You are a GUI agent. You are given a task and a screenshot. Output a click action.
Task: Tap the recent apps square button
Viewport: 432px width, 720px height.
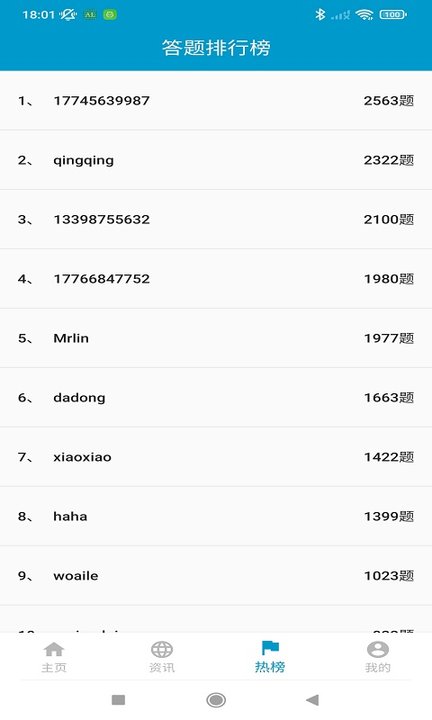[118, 700]
